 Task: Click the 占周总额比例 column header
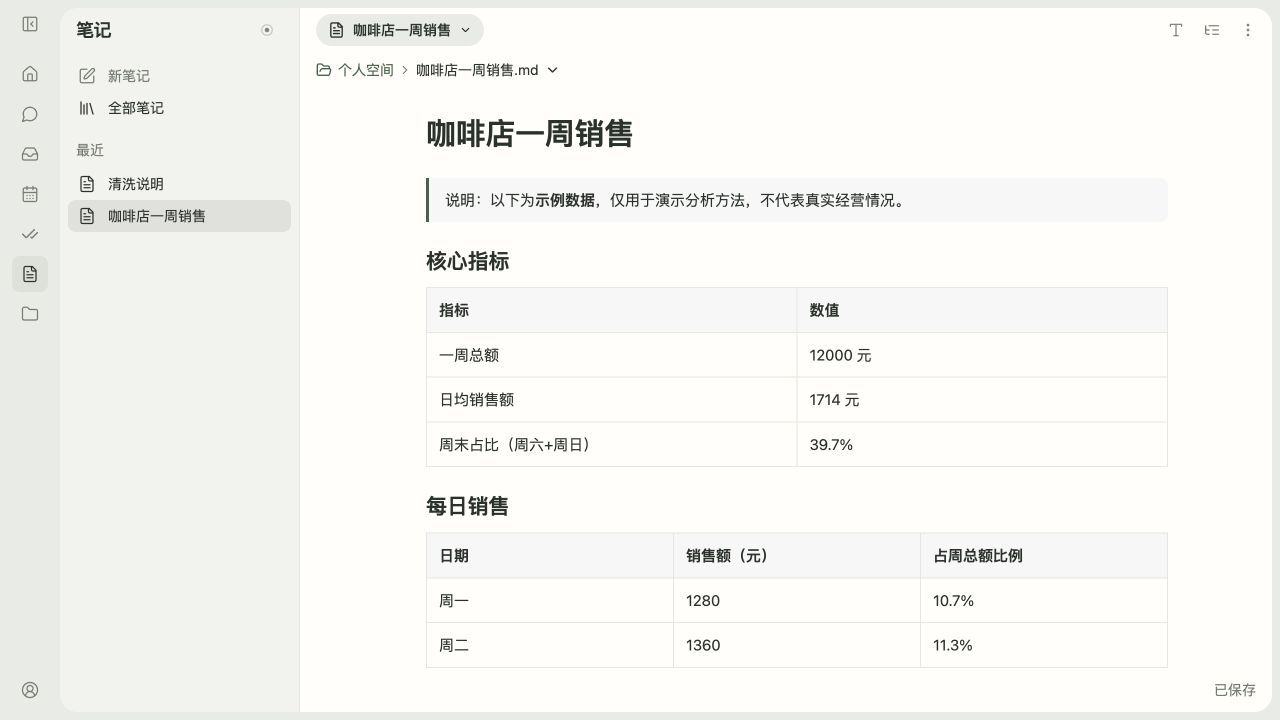tap(1044, 556)
